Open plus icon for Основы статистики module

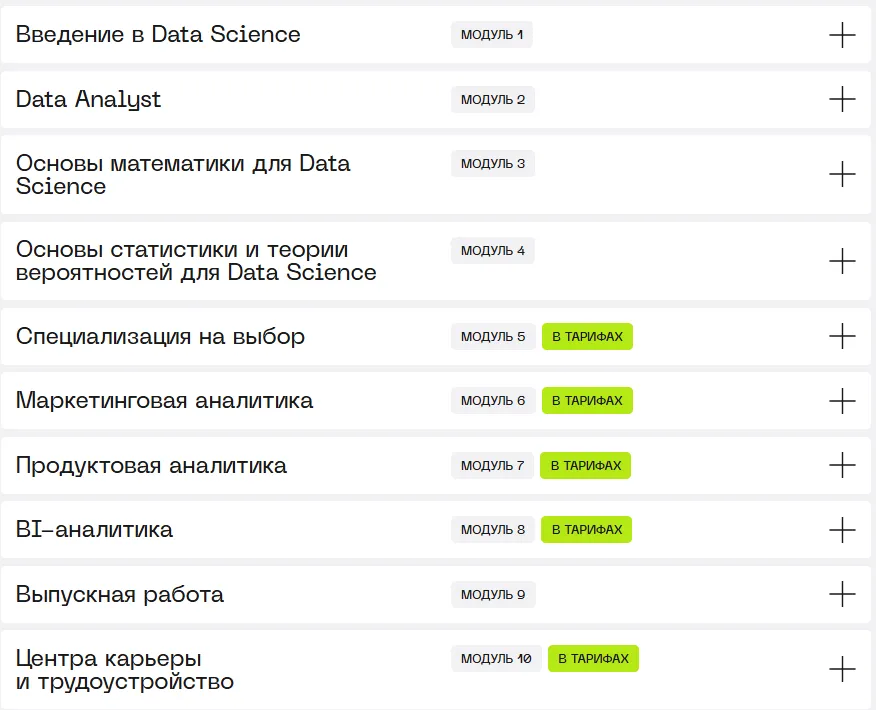[842, 261]
